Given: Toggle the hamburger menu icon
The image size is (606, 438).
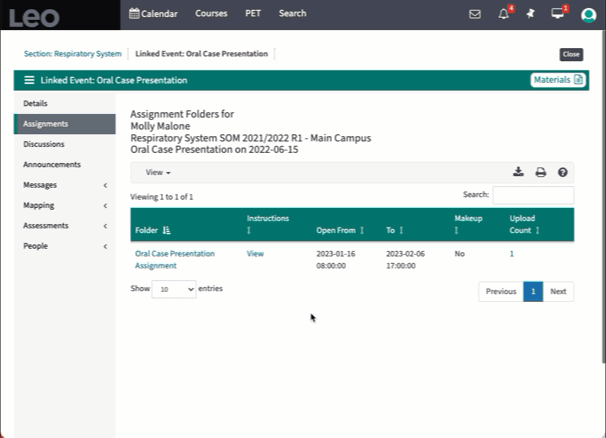Looking at the screenshot, I should point(29,80).
